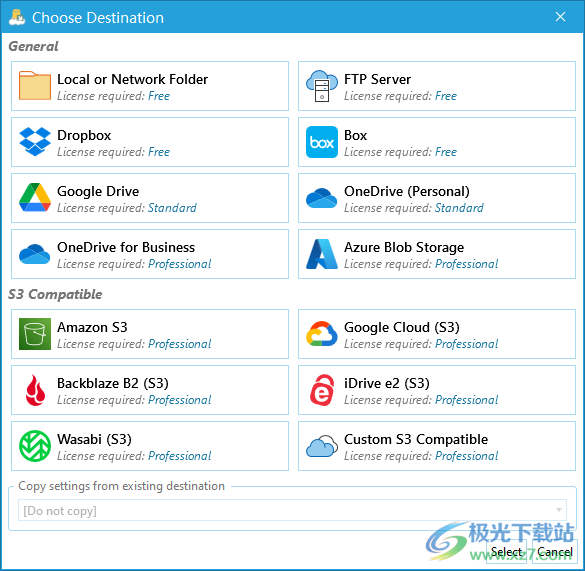
Task: Choose the Google Cloud (S3) label
Action: 402,327
